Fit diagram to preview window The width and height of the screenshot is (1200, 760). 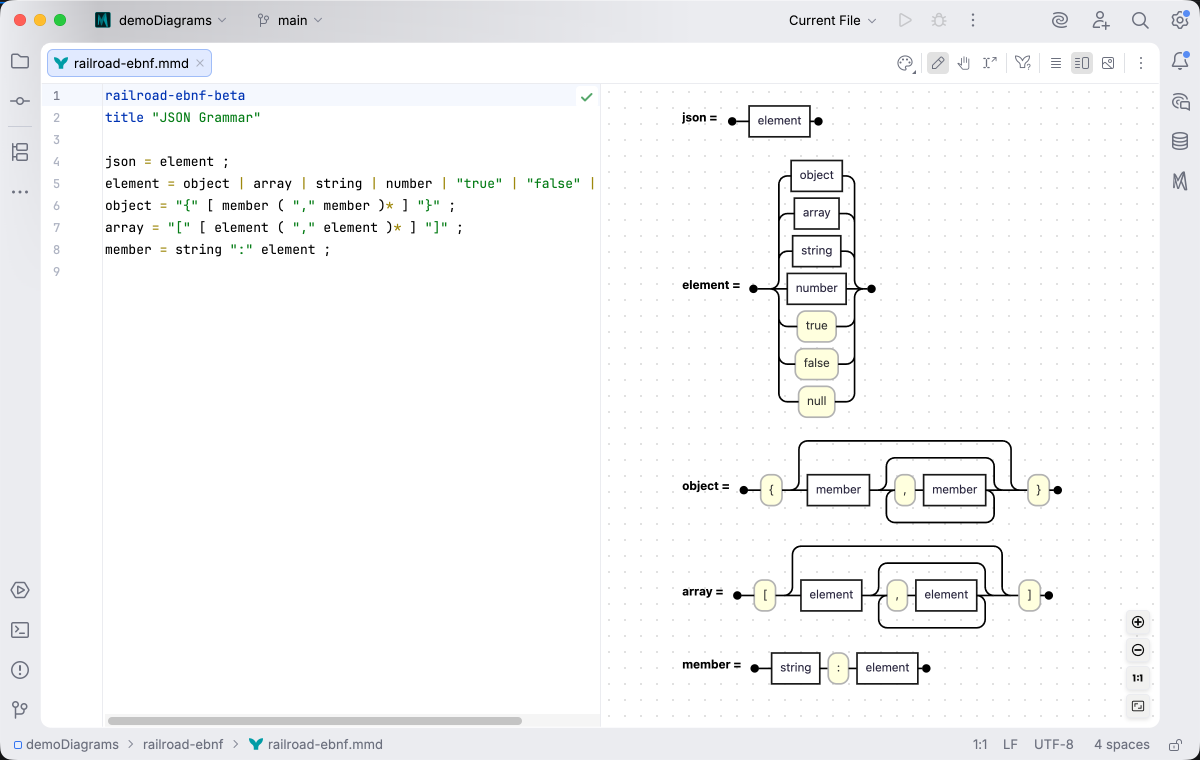[x=1138, y=706]
